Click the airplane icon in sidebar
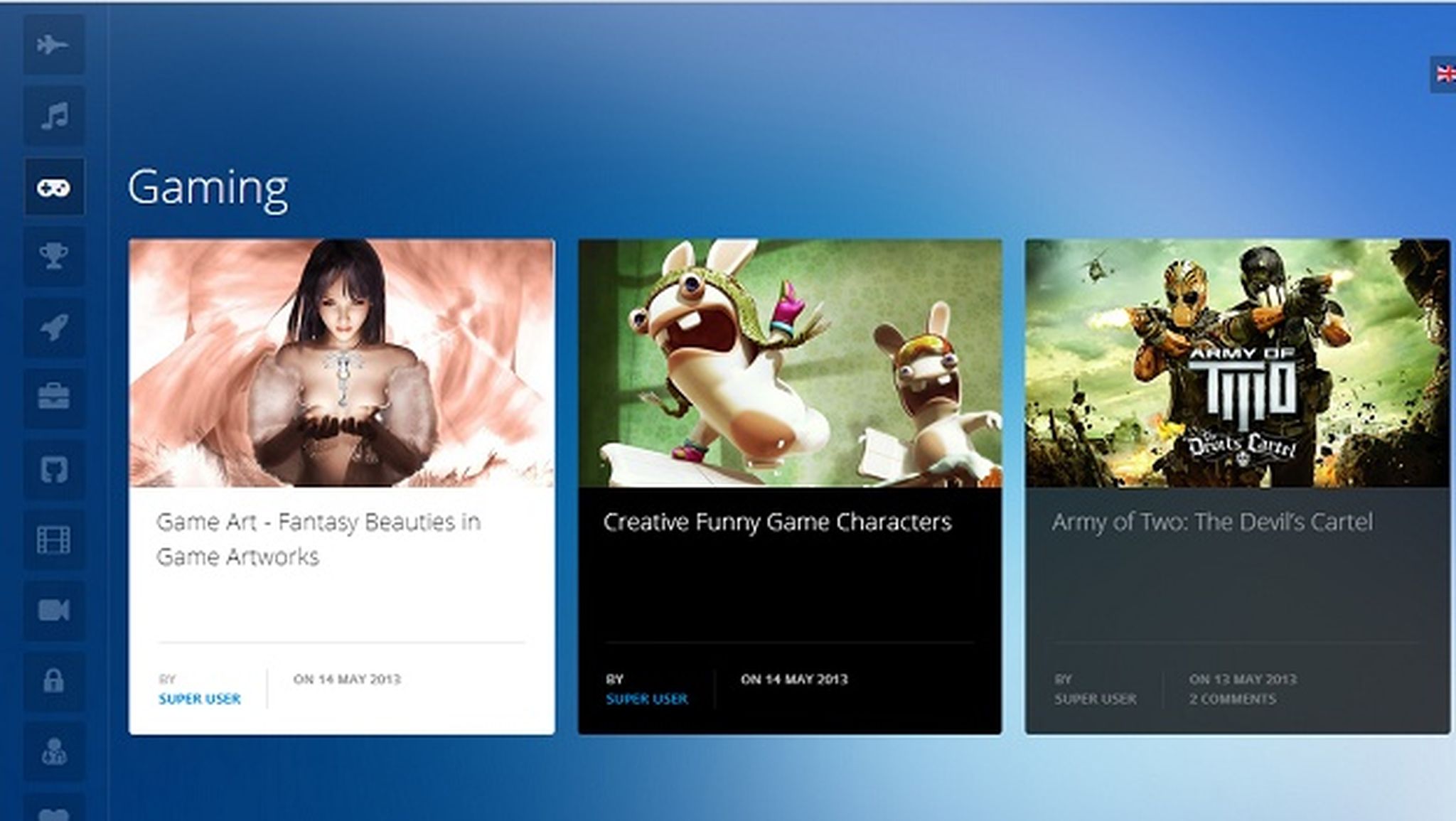1456x821 pixels. tap(53, 45)
